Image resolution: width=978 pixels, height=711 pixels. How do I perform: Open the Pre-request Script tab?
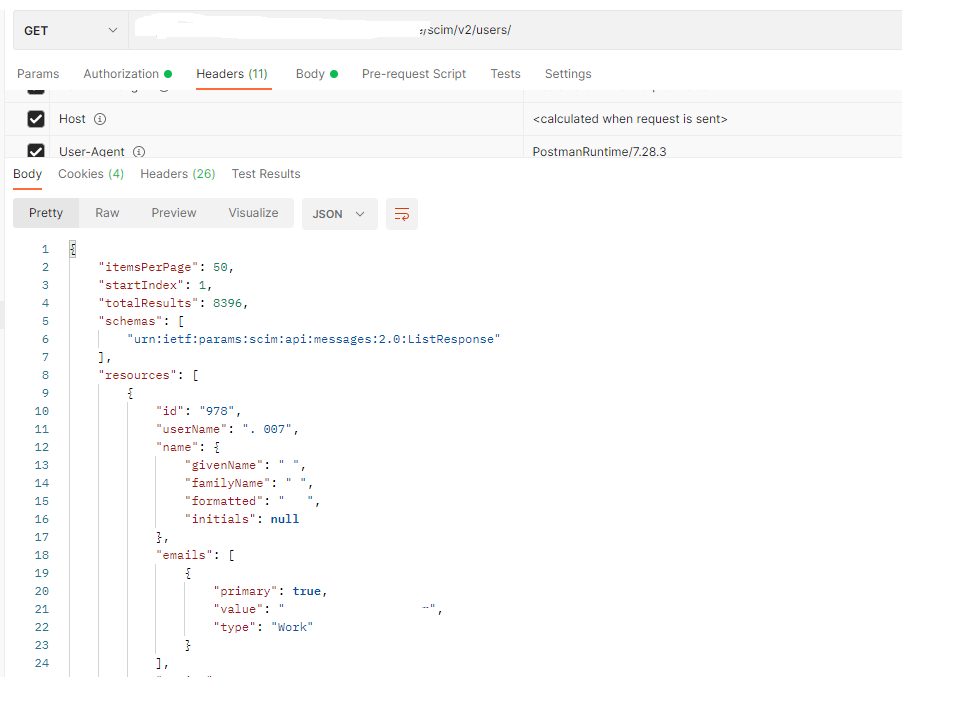414,74
